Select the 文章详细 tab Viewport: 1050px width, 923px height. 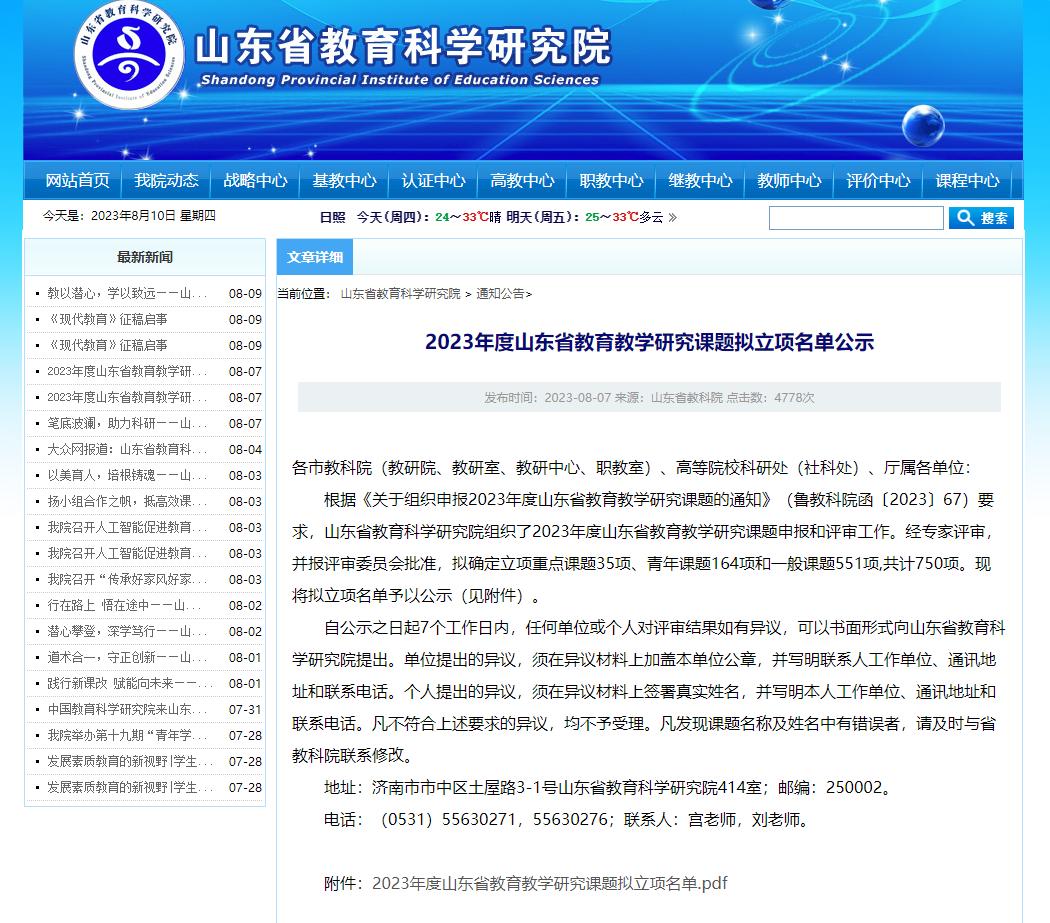point(315,257)
